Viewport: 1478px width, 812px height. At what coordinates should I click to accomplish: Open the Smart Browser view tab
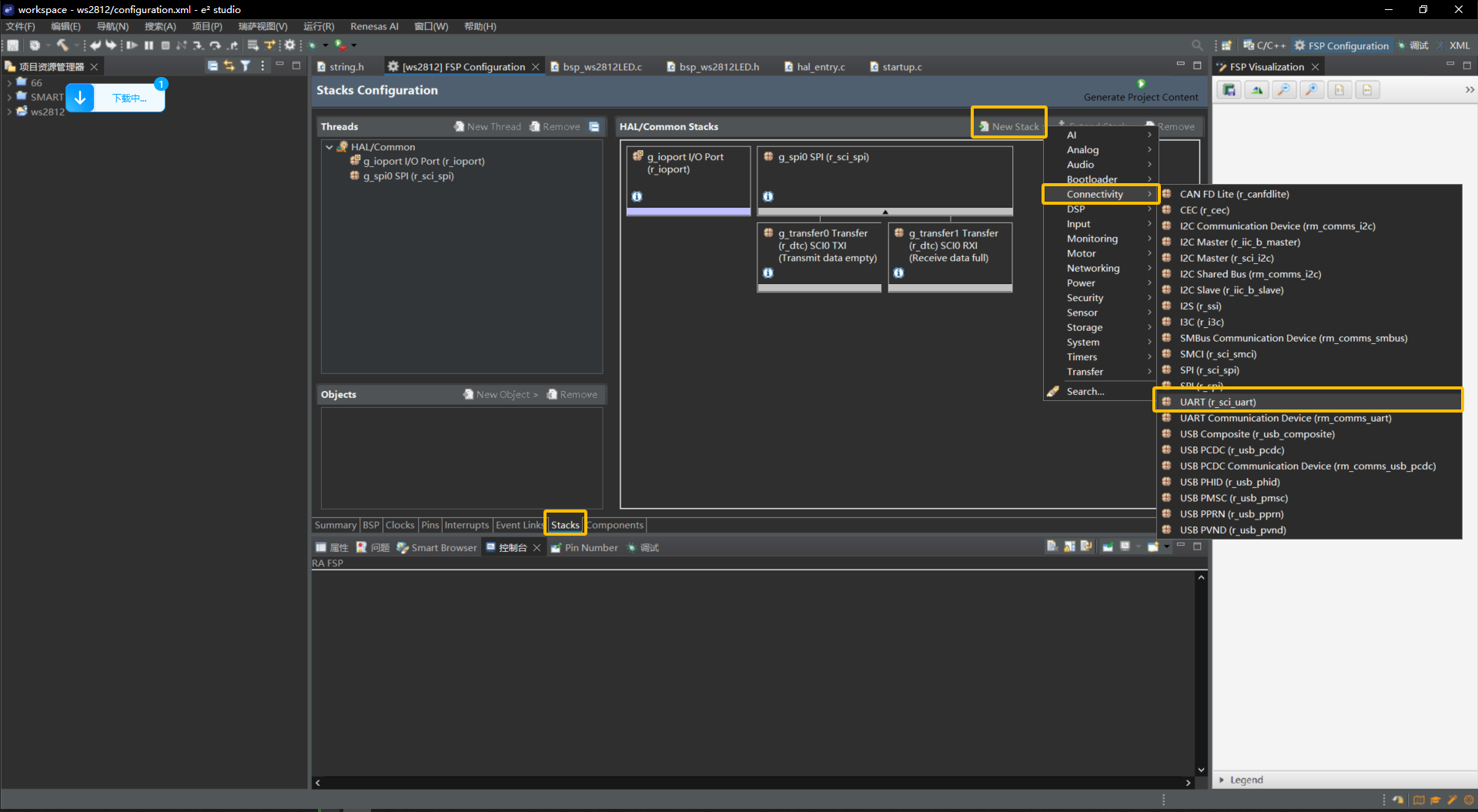(436, 548)
